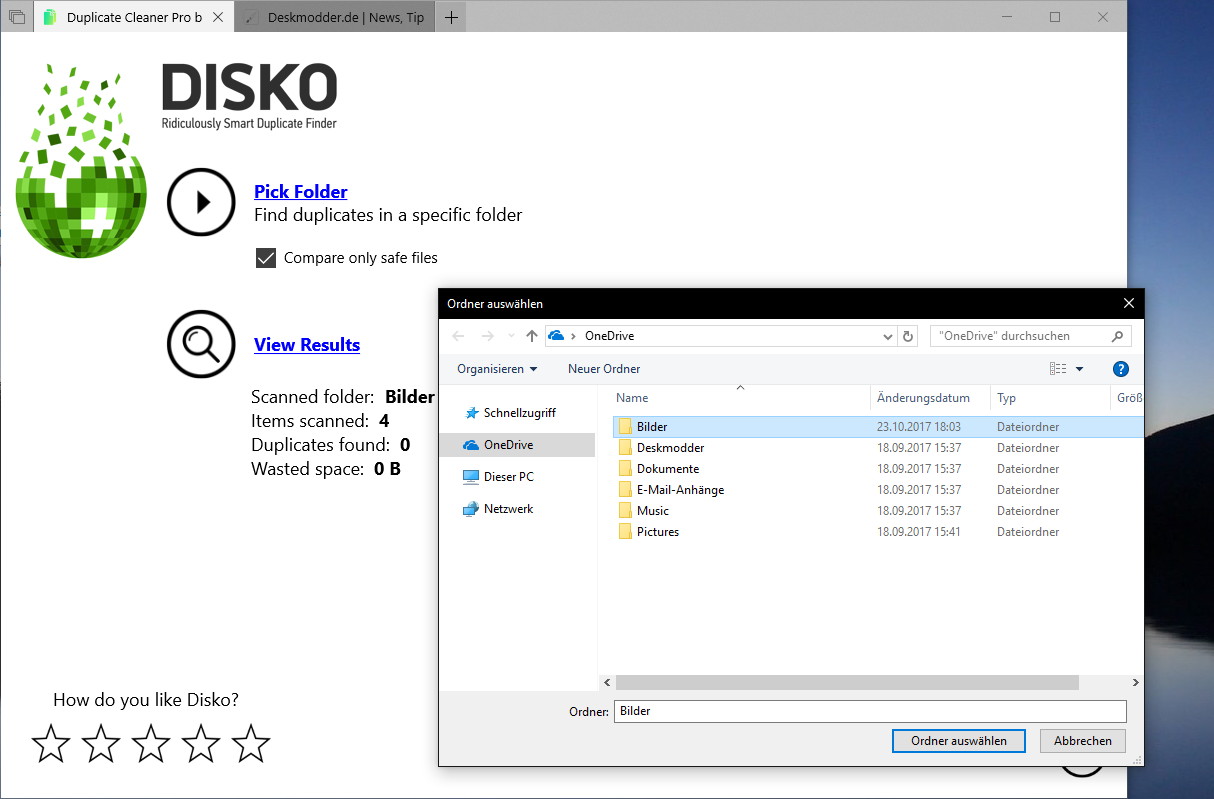Click the search magnifier in dialog
Image resolution: width=1214 pixels, height=799 pixels.
coord(1118,336)
